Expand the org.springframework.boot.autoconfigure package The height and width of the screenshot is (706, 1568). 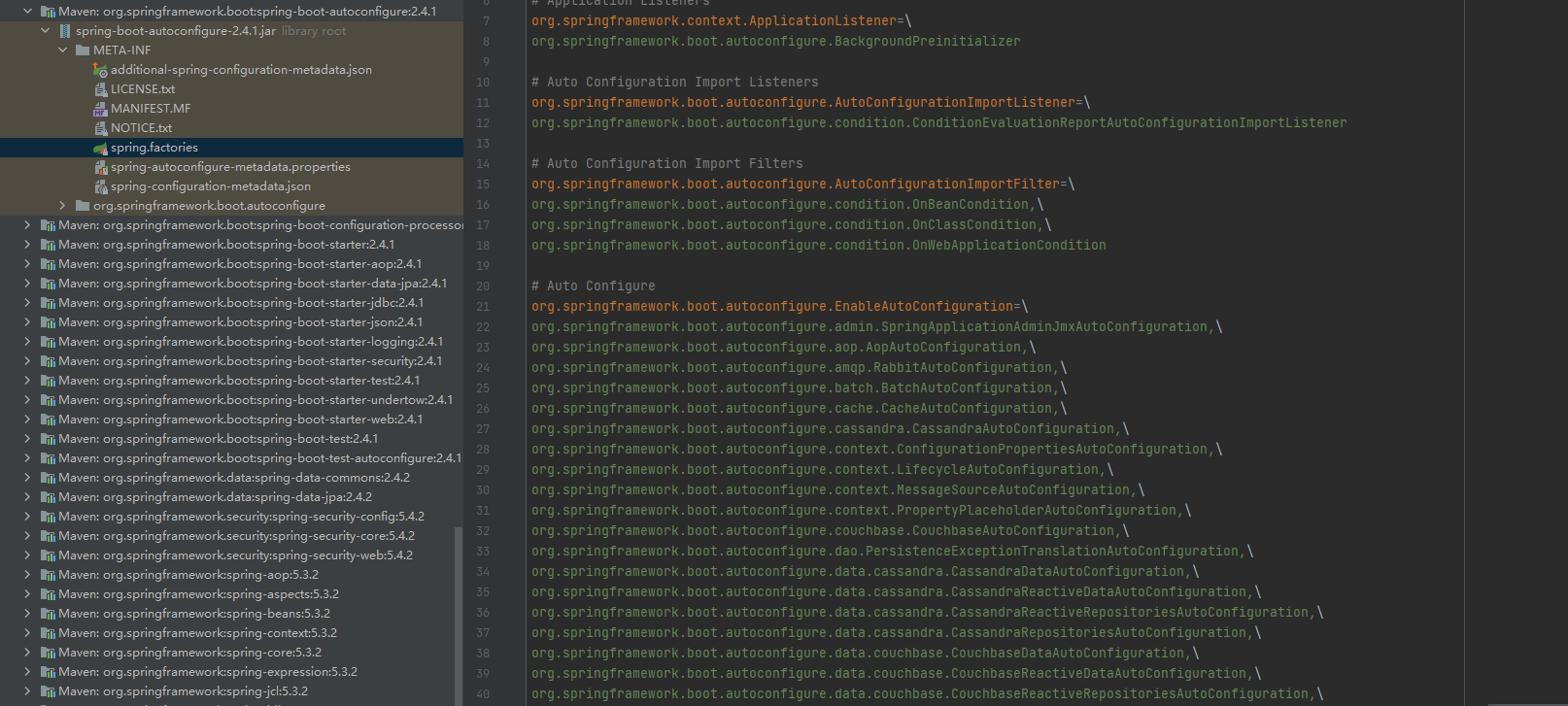62,206
